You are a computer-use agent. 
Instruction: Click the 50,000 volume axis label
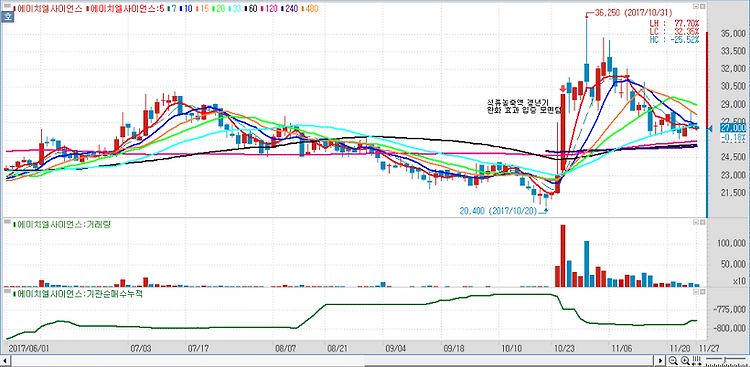coord(732,265)
